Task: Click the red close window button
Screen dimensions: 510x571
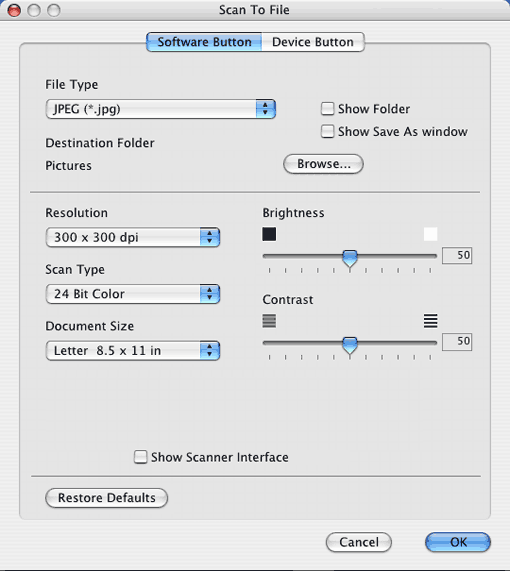Action: click(14, 10)
